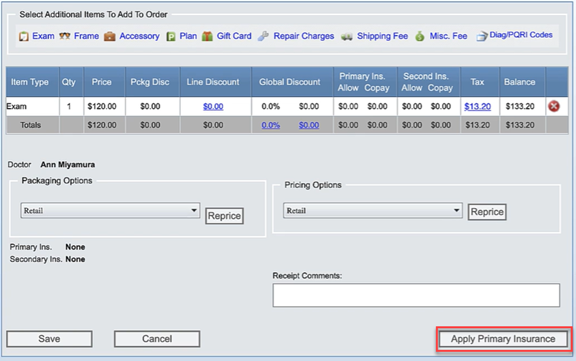Click the Receipt Comments text box
Viewport: 576px width, 361px height.
(x=416, y=295)
